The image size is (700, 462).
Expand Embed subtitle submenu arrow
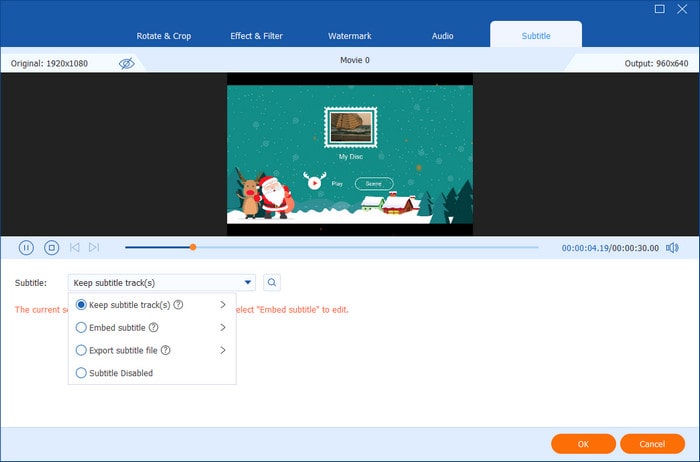point(222,327)
